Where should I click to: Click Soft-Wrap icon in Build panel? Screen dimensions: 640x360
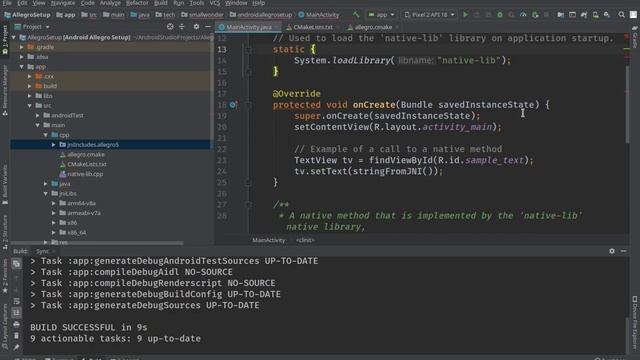(16, 301)
